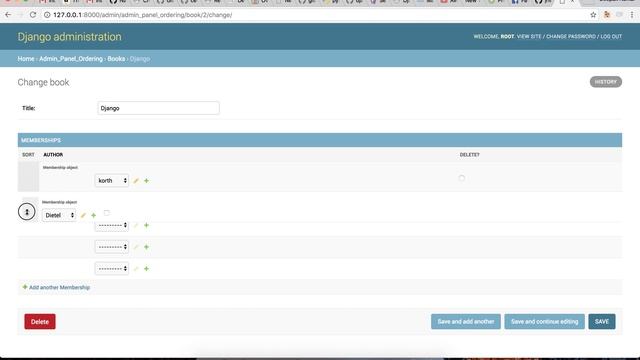Click the SAVE button

coord(602,322)
